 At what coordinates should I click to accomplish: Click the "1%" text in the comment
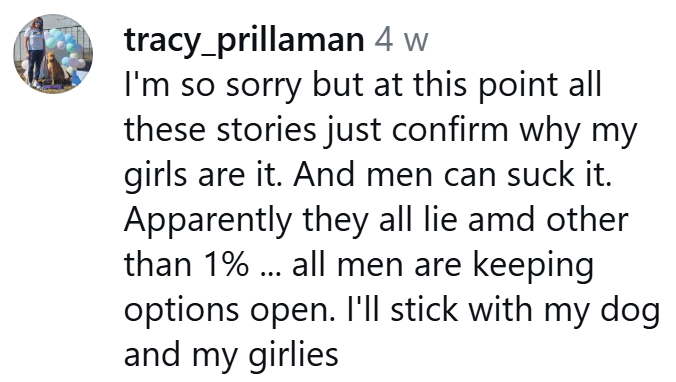[225, 265]
